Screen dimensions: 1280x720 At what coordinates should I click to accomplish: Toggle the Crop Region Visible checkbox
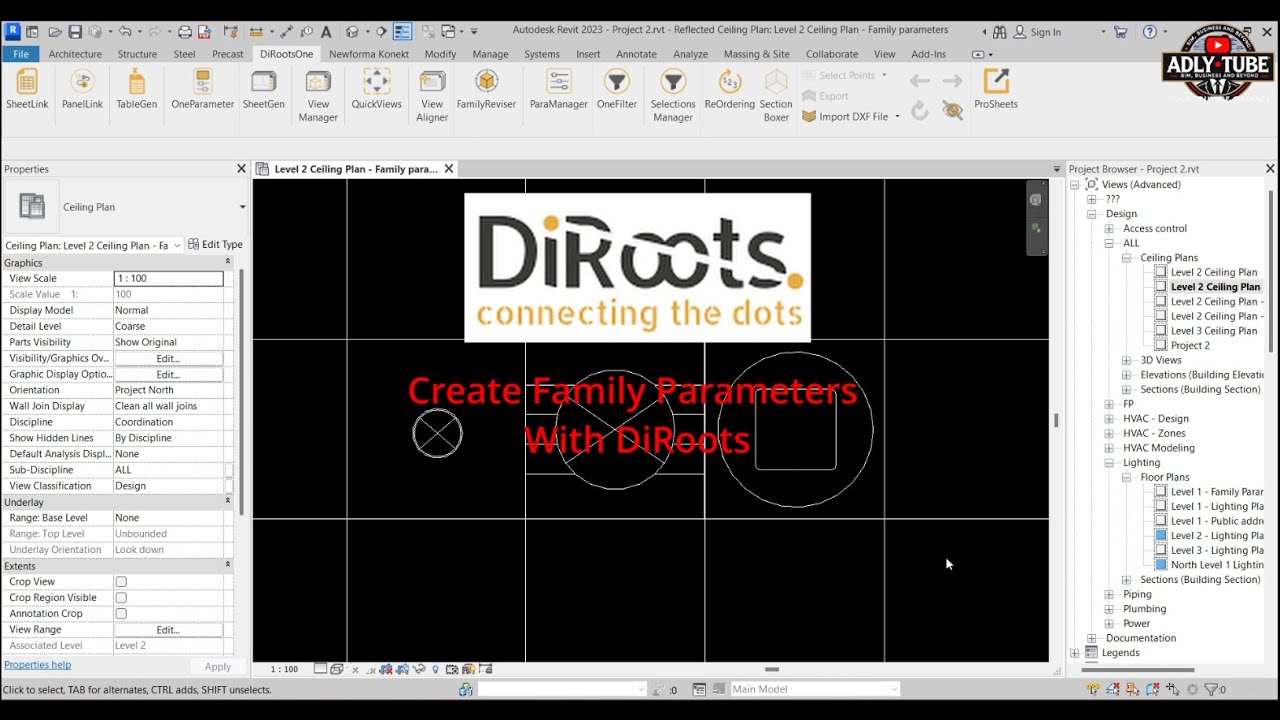pyautogui.click(x=121, y=598)
